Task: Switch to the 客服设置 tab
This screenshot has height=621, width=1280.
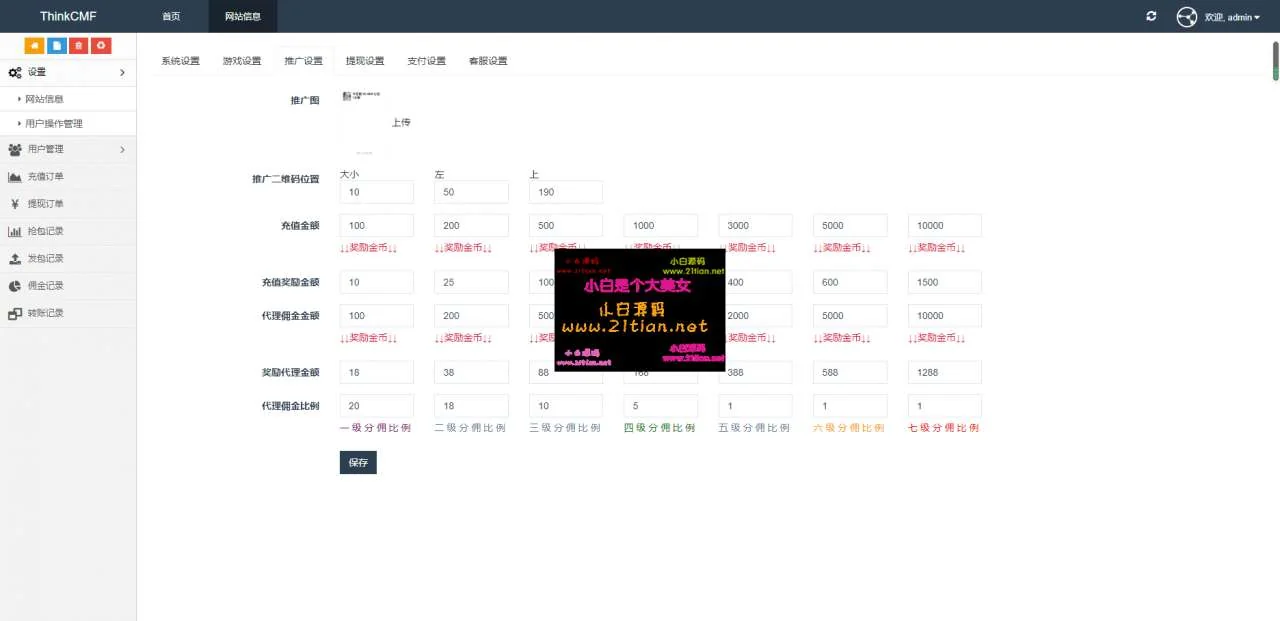Action: (x=488, y=61)
